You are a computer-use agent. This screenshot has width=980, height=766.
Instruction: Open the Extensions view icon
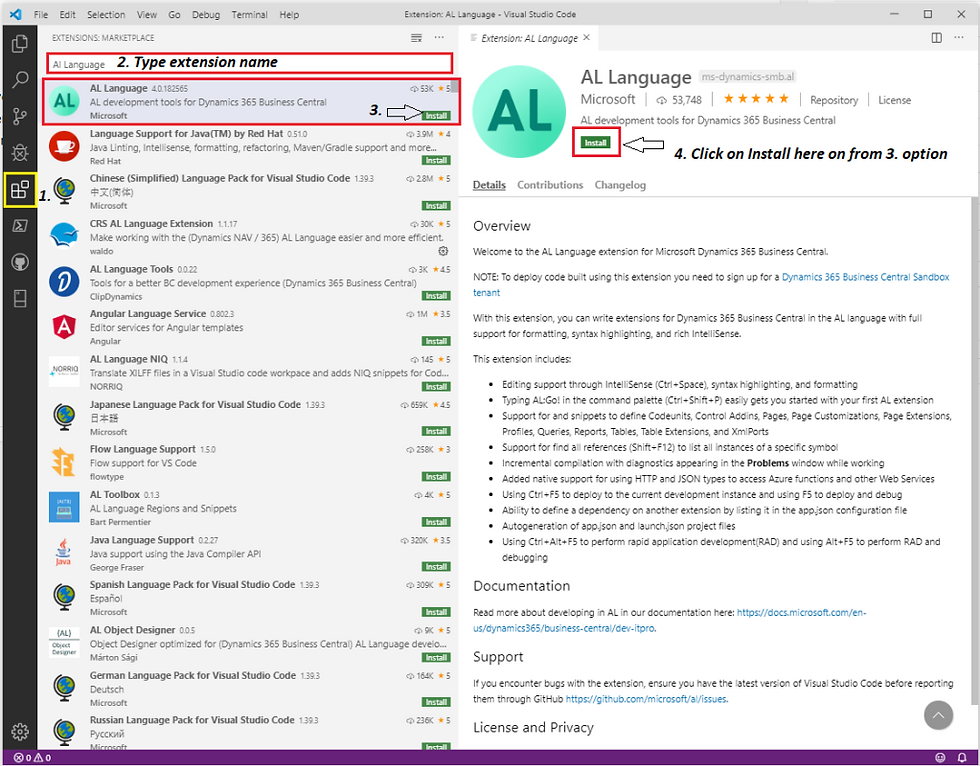coord(20,189)
